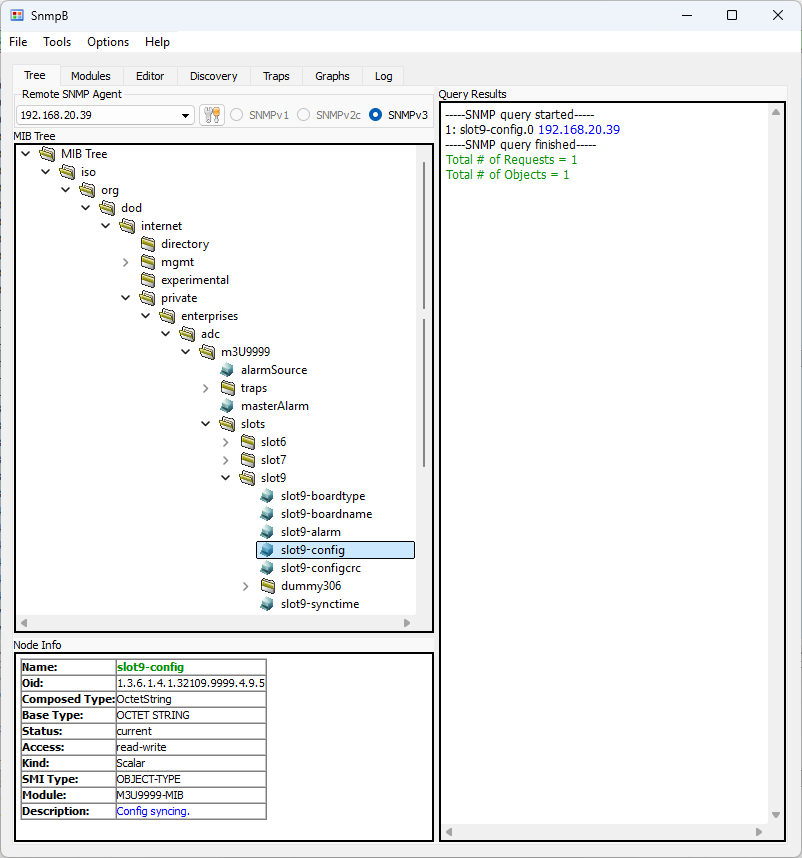This screenshot has height=858, width=802.
Task: Open the Remote SNMP Agent address dropdown
Action: (185, 115)
